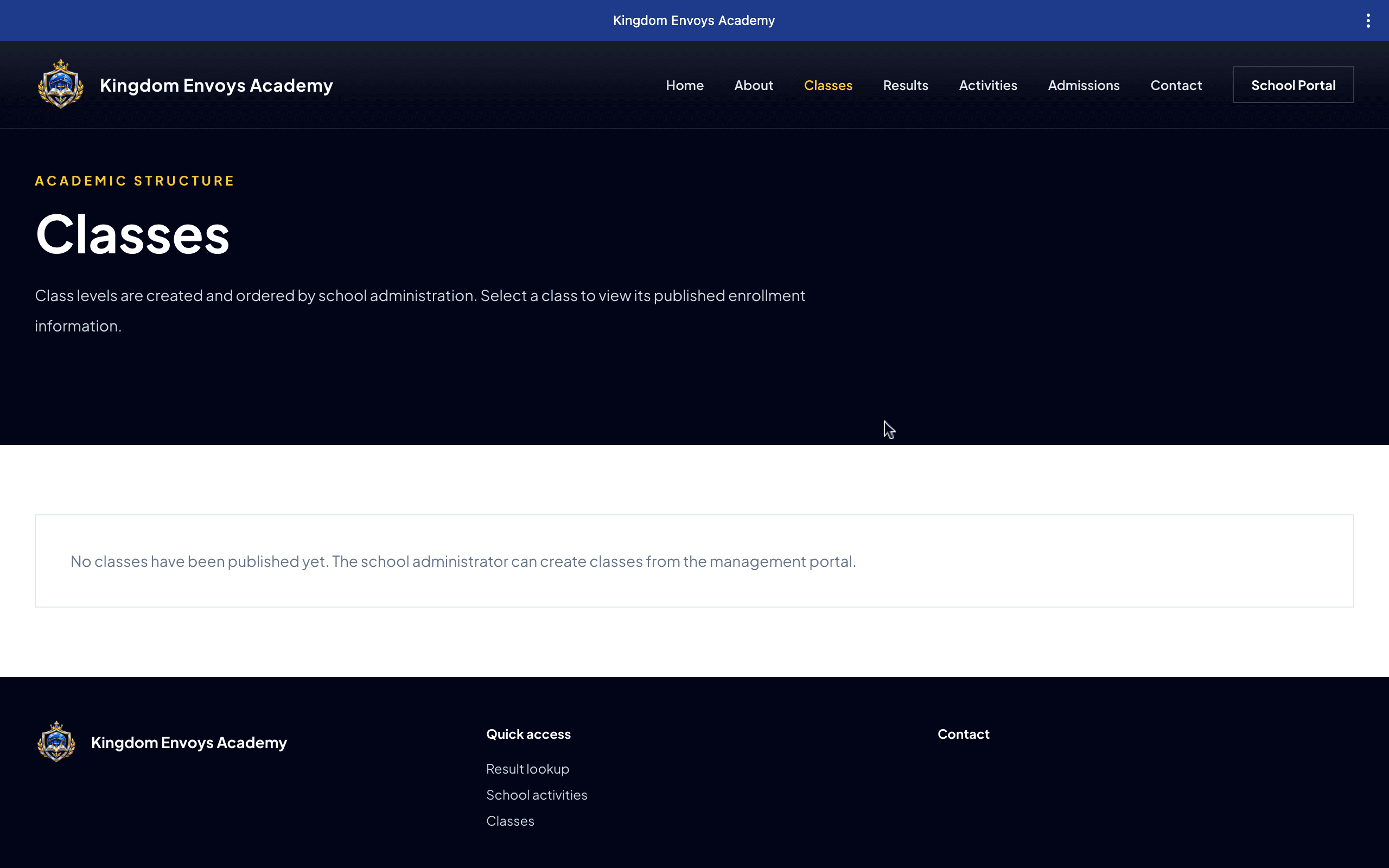The width and height of the screenshot is (1389, 868).
Task: Go to the Home nav item
Action: [x=685, y=85]
